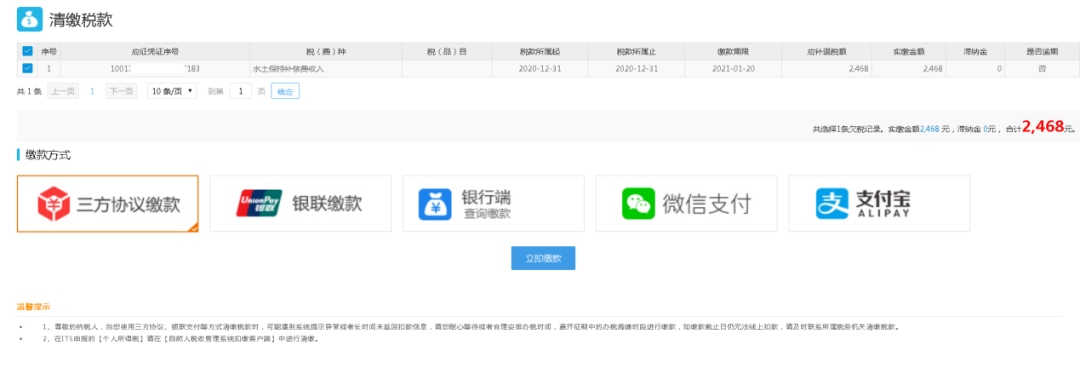Uncheck the row 1 checkbox
This screenshot has width=1080, height=374.
27,68
